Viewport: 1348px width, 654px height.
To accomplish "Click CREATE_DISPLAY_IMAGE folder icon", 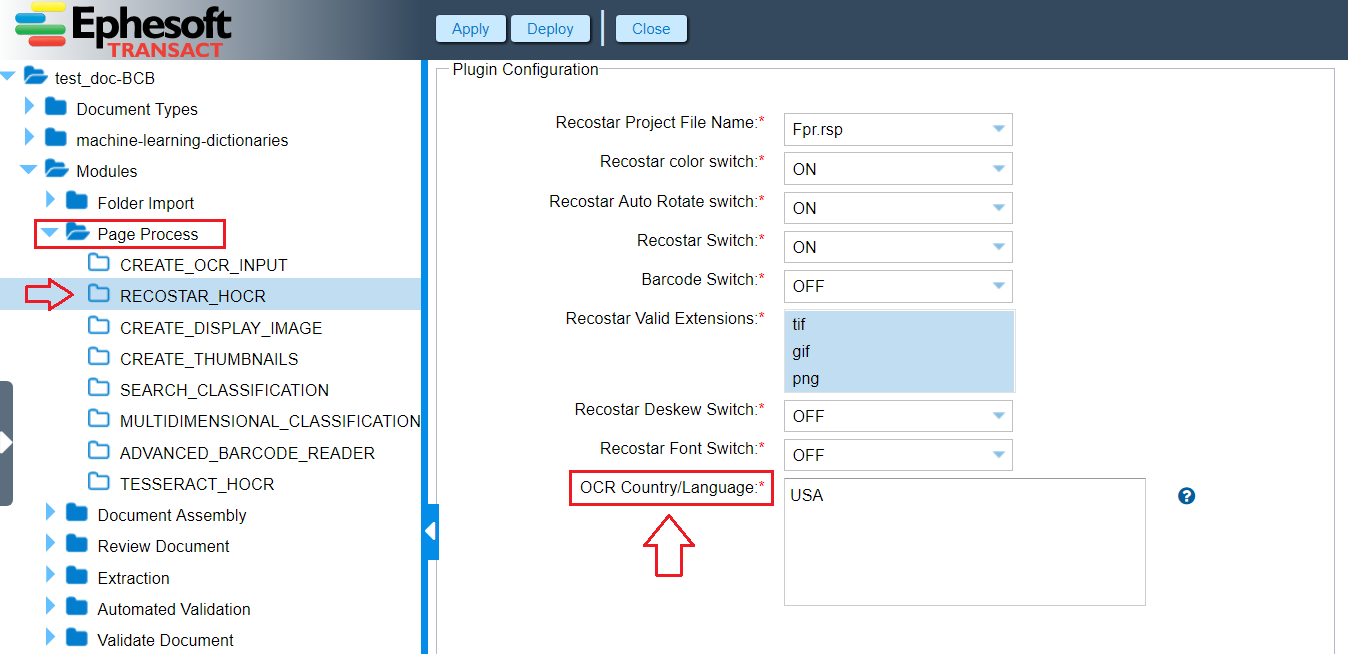I will 98,327.
